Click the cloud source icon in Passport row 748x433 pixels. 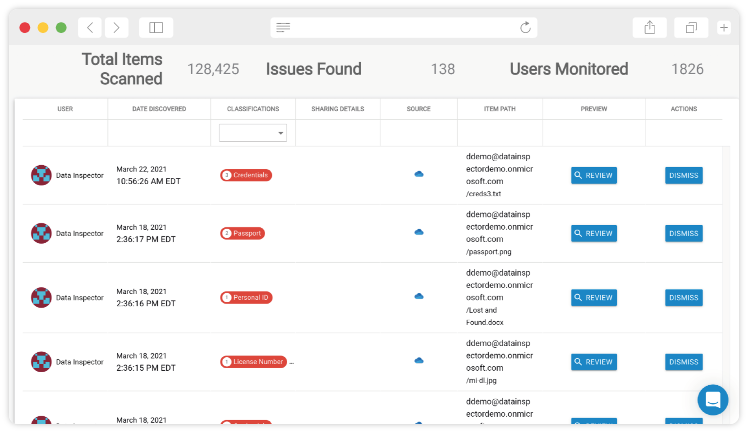click(x=419, y=233)
